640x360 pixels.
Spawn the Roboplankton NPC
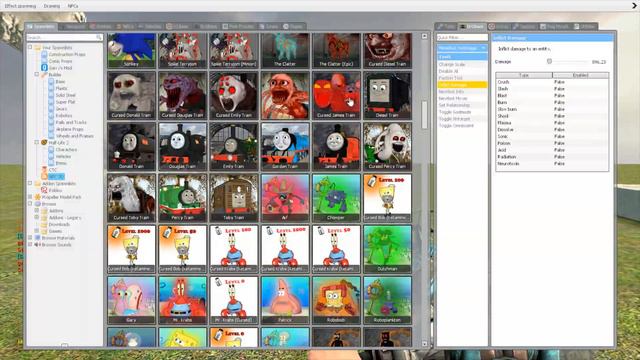387,300
